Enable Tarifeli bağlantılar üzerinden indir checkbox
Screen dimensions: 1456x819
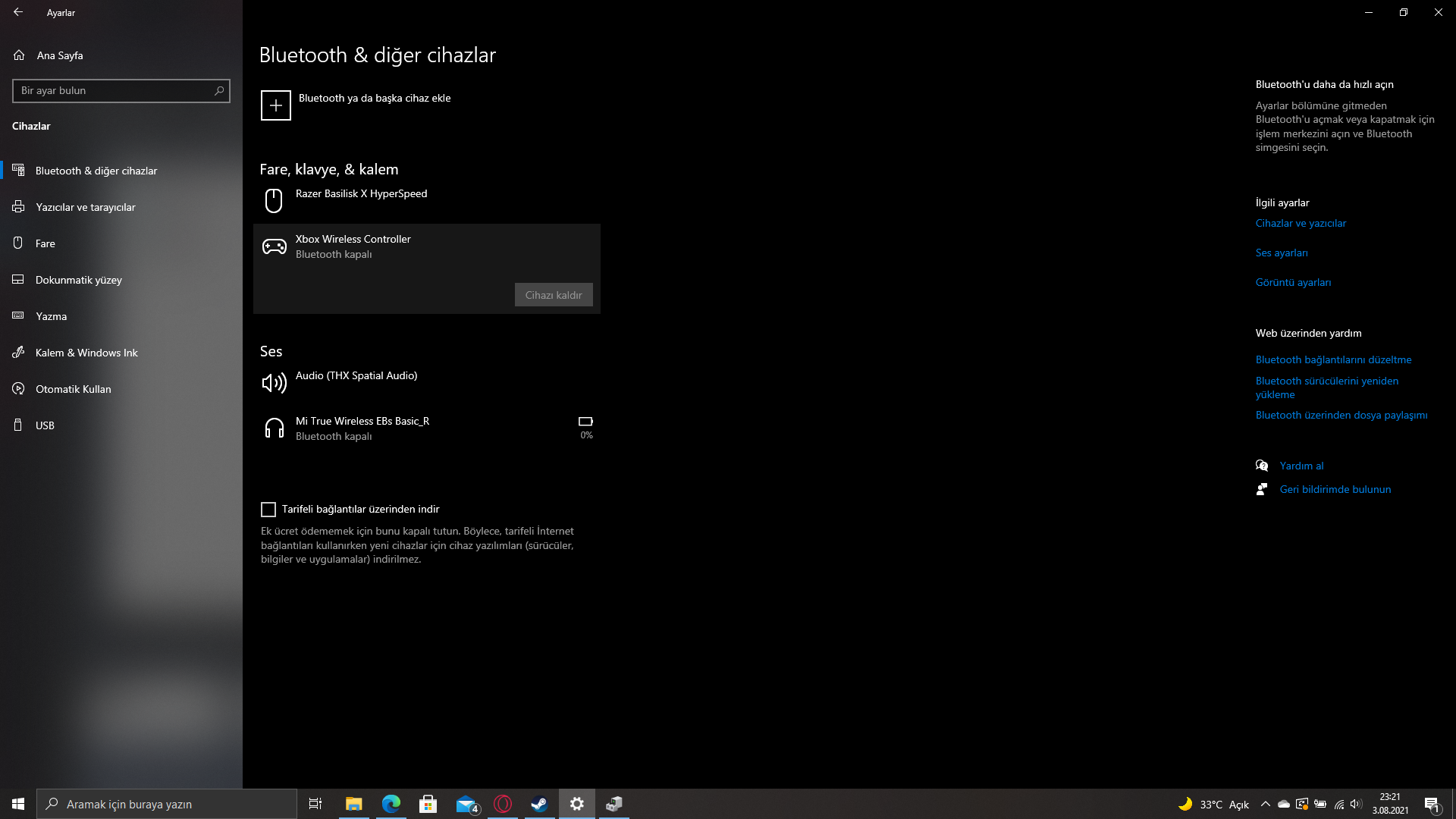coord(268,510)
